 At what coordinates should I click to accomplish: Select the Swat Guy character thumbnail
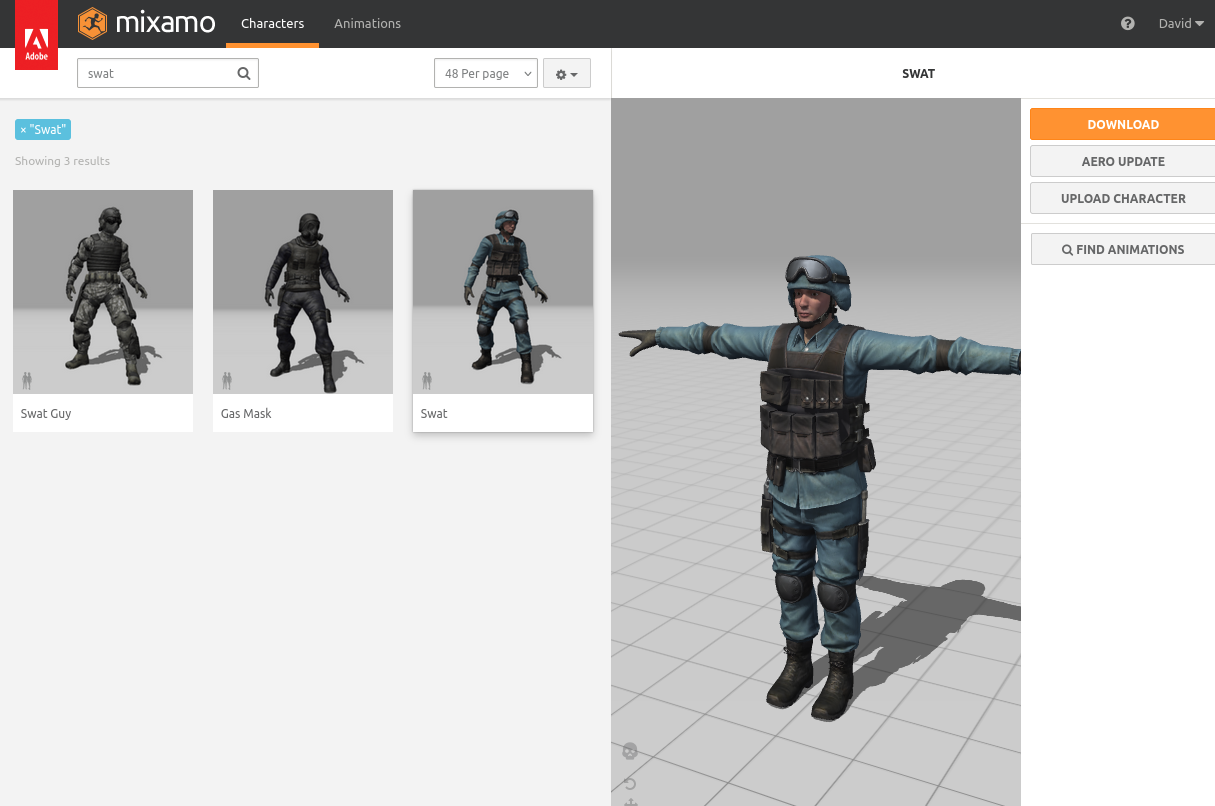point(103,292)
